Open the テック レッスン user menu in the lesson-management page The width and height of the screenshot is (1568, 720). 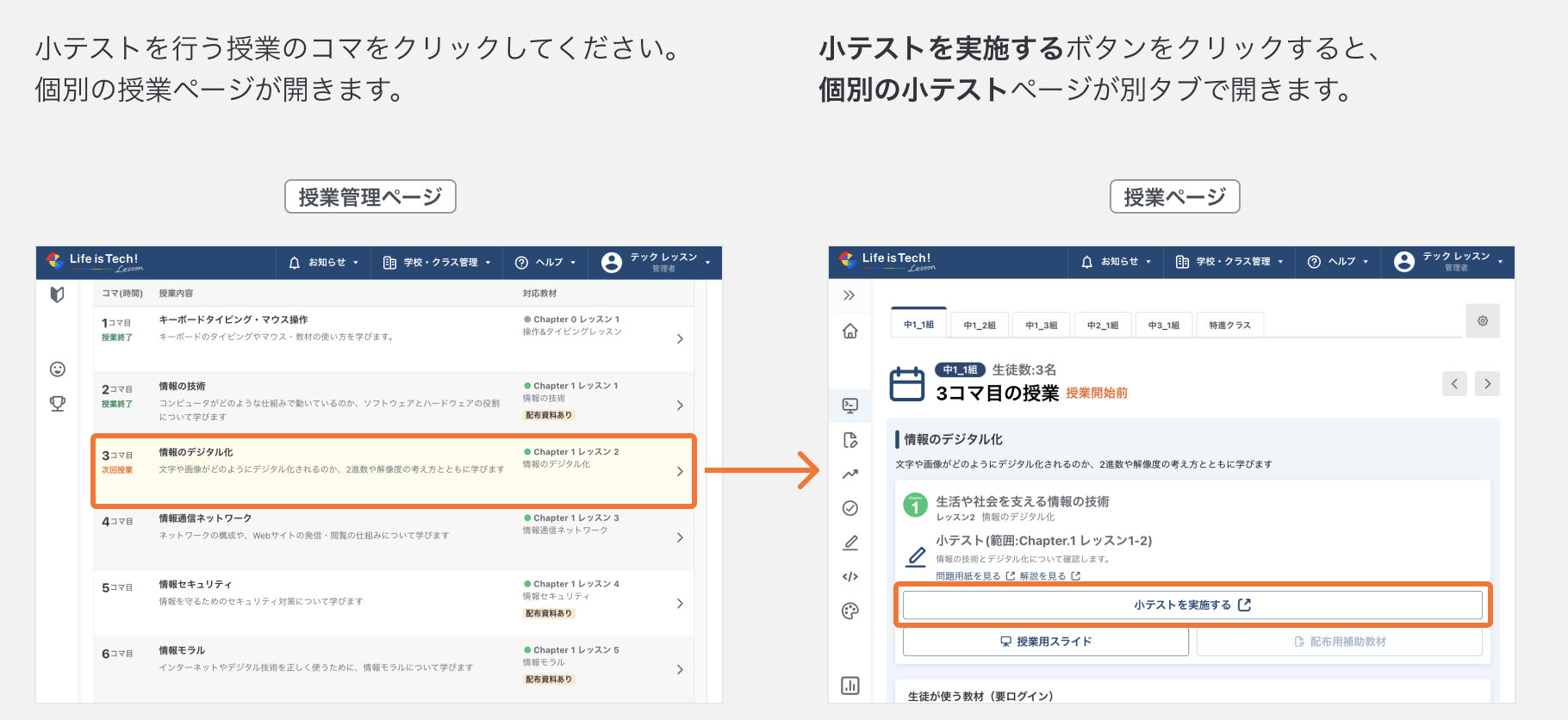(x=656, y=263)
